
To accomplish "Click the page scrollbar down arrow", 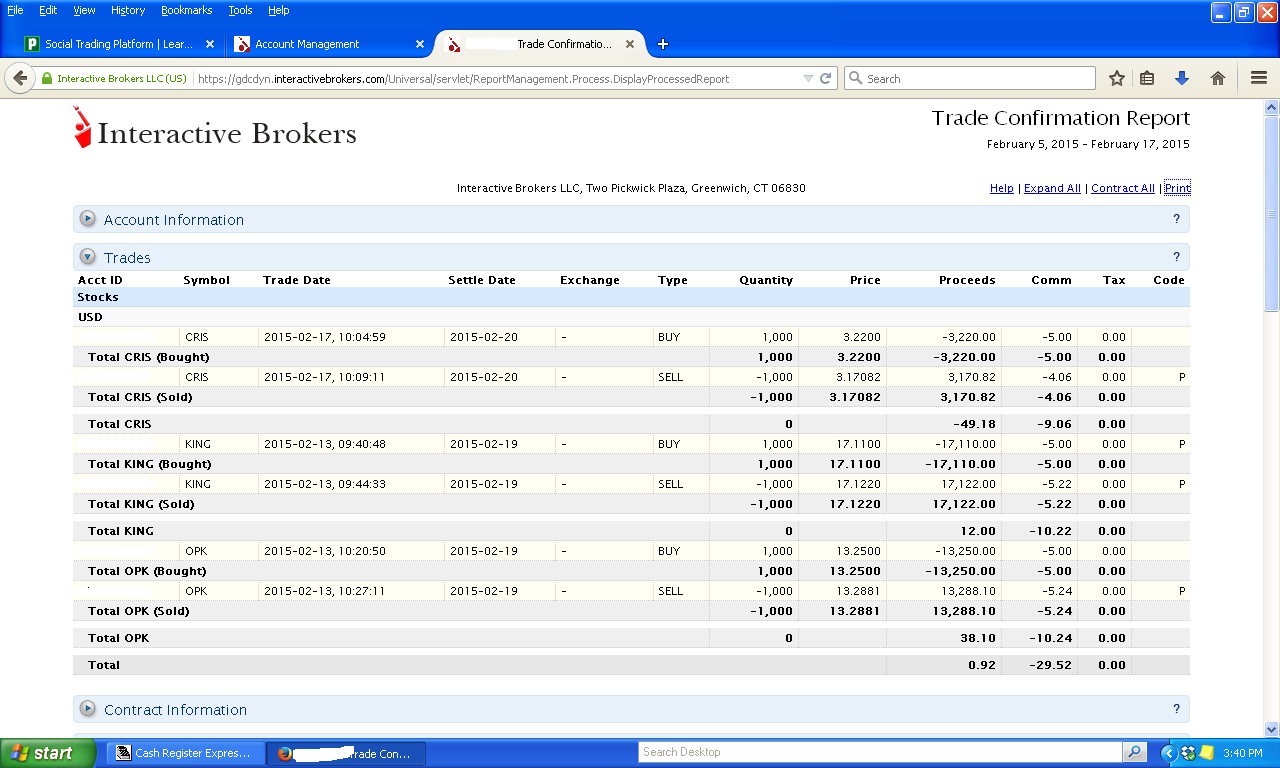I will [1272, 730].
